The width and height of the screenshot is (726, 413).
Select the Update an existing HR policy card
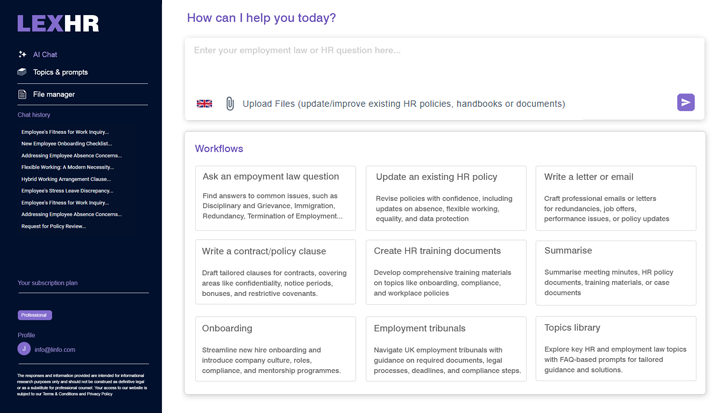[x=446, y=198]
